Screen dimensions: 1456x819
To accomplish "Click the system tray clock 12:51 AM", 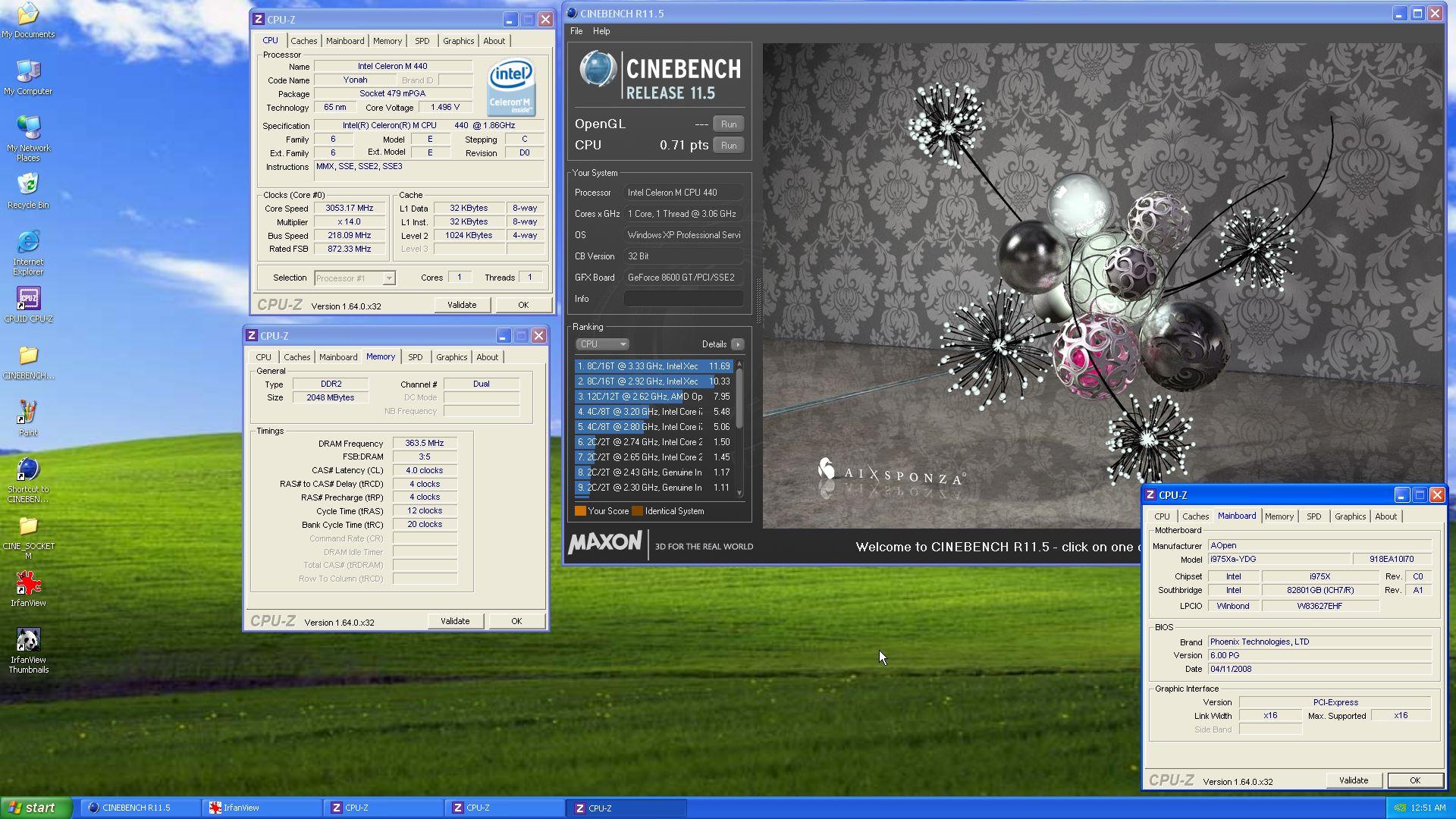I will [x=1428, y=808].
